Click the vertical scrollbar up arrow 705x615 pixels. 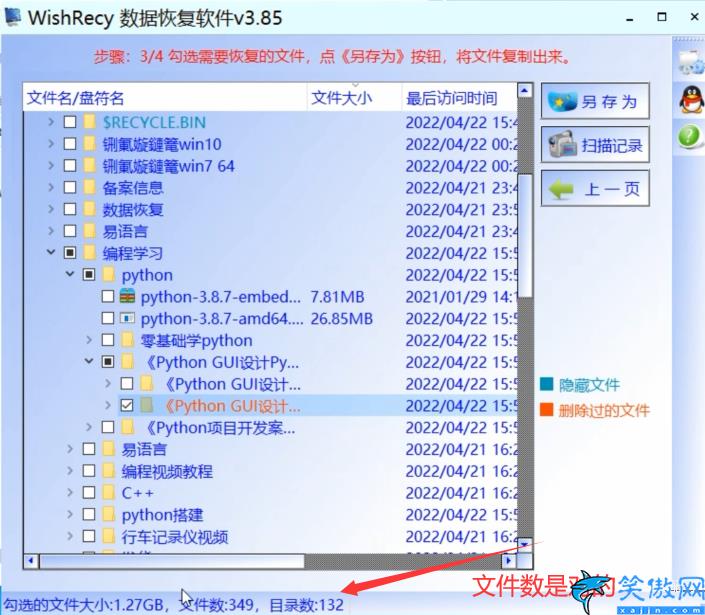pyautogui.click(x=525, y=91)
